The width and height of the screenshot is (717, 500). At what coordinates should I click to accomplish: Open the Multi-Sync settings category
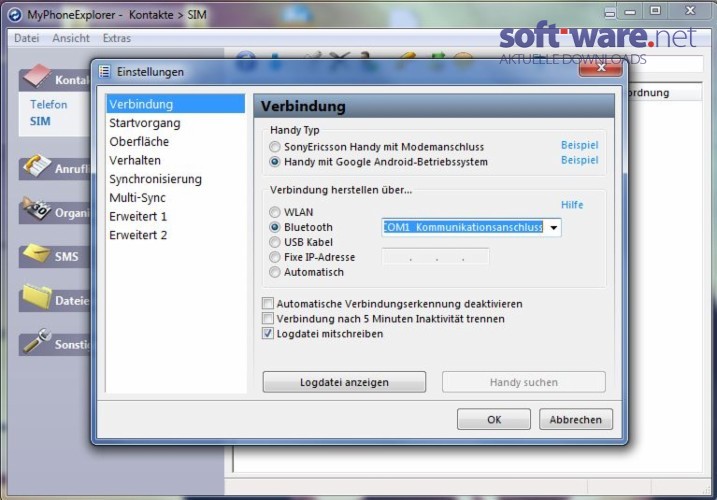pyautogui.click(x=176, y=198)
